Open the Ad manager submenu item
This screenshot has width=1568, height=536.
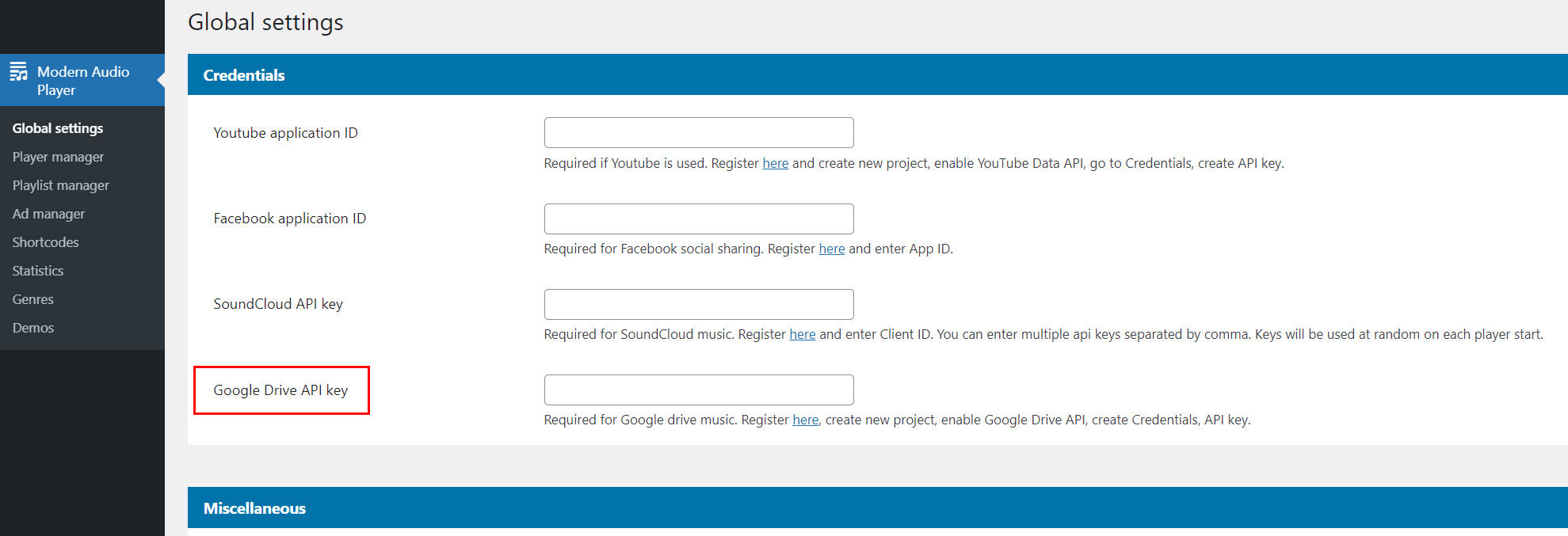click(x=48, y=214)
